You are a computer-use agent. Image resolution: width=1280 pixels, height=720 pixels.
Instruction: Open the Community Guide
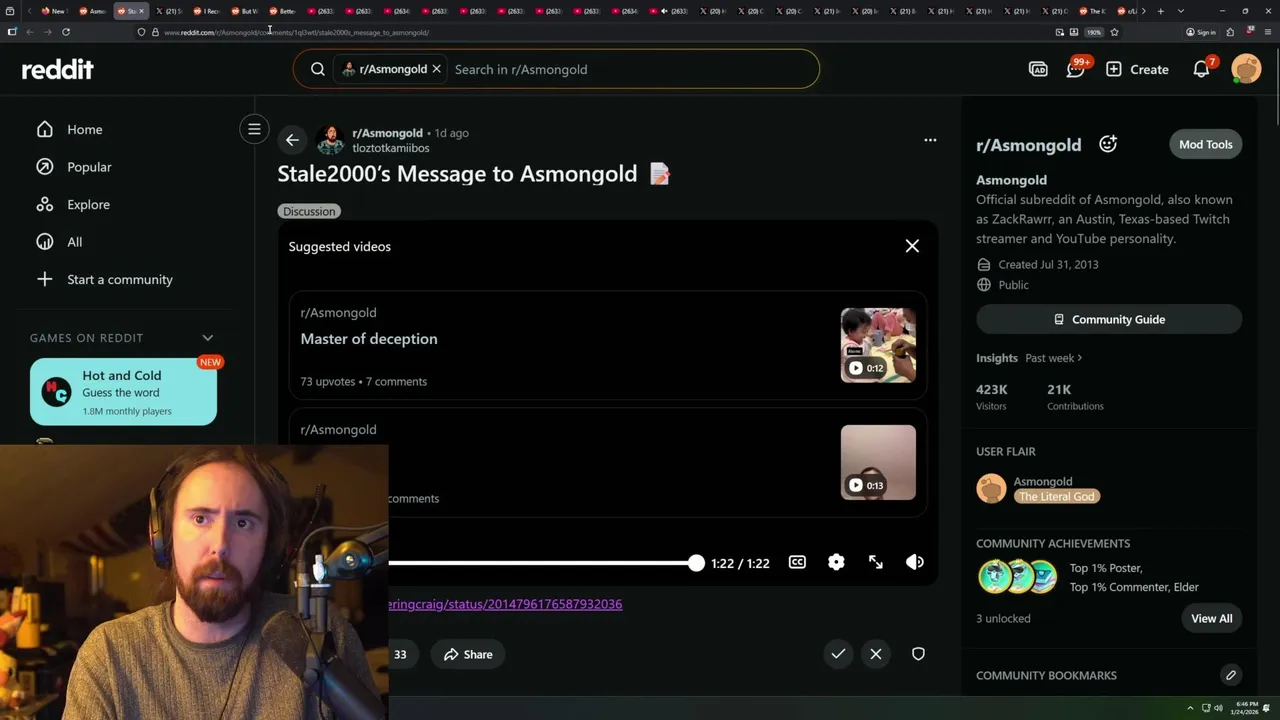pyautogui.click(x=1109, y=319)
